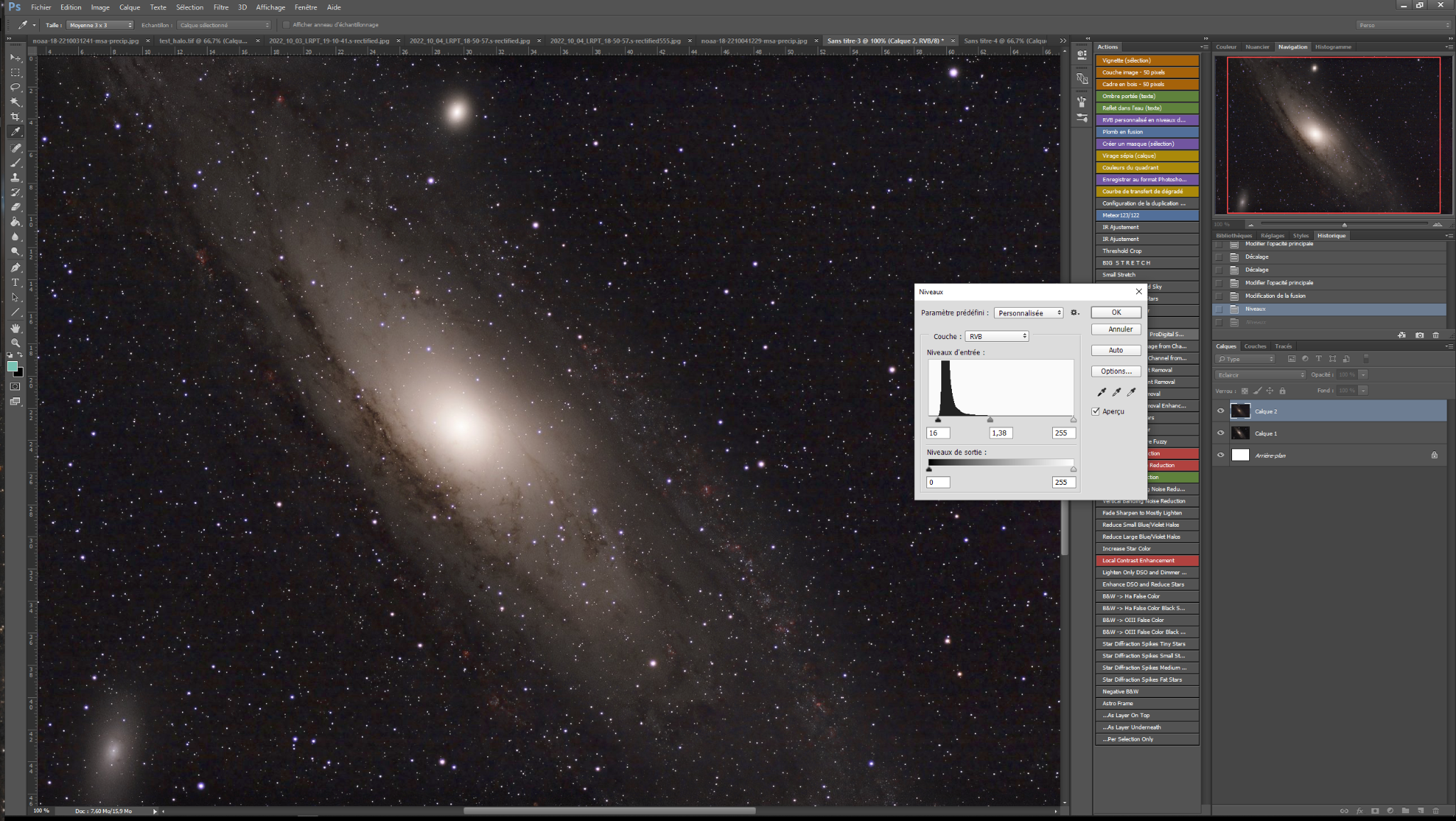This screenshot has width=1456, height=821.
Task: Click the black input level slider handle
Action: click(938, 420)
